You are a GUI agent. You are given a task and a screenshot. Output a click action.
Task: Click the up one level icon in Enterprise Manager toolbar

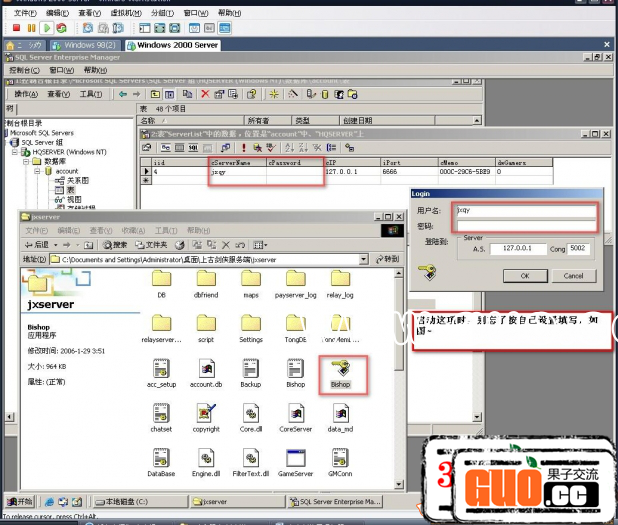coord(155,94)
